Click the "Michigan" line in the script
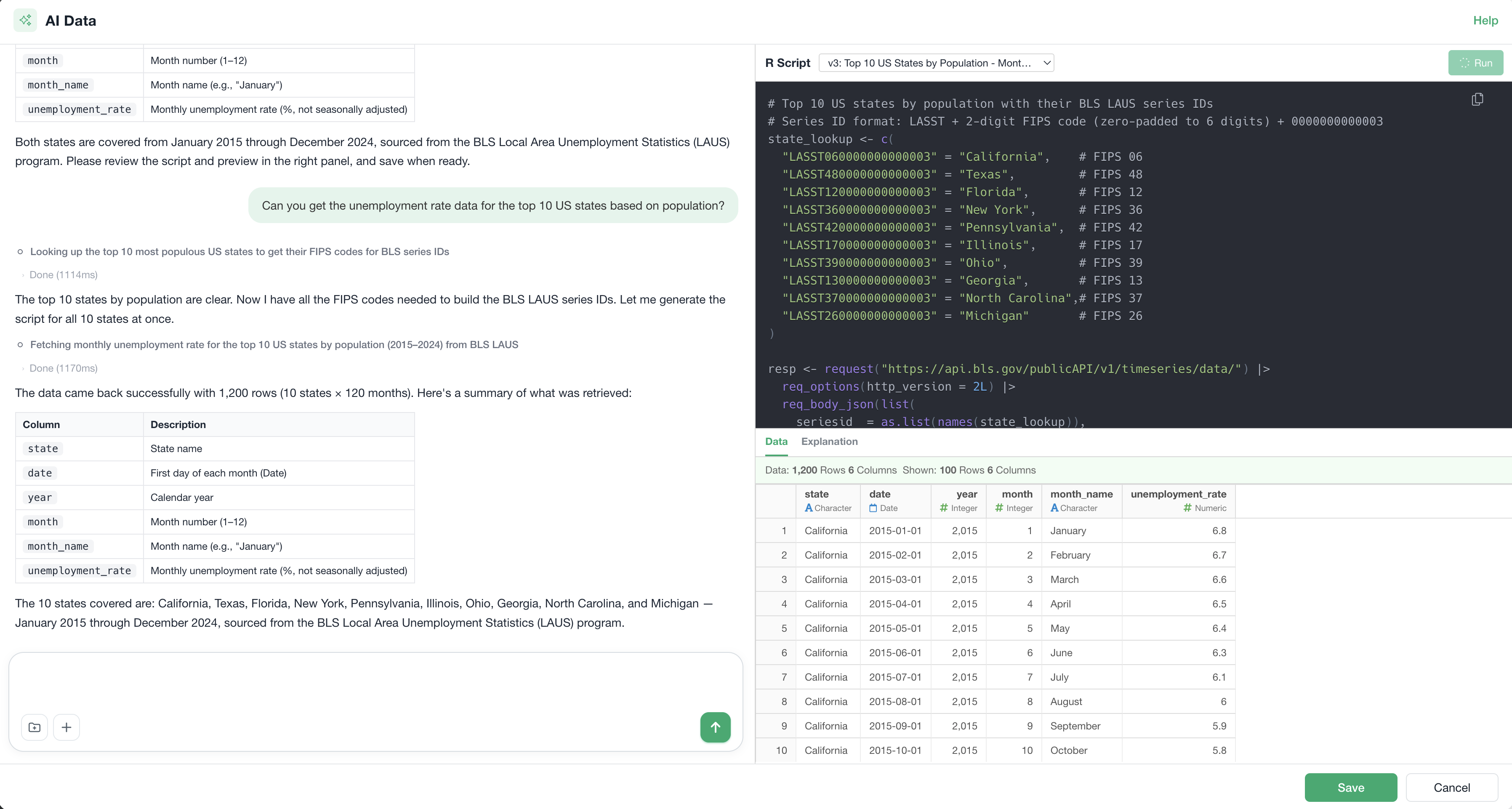This screenshot has height=809, width=1512. [962, 316]
